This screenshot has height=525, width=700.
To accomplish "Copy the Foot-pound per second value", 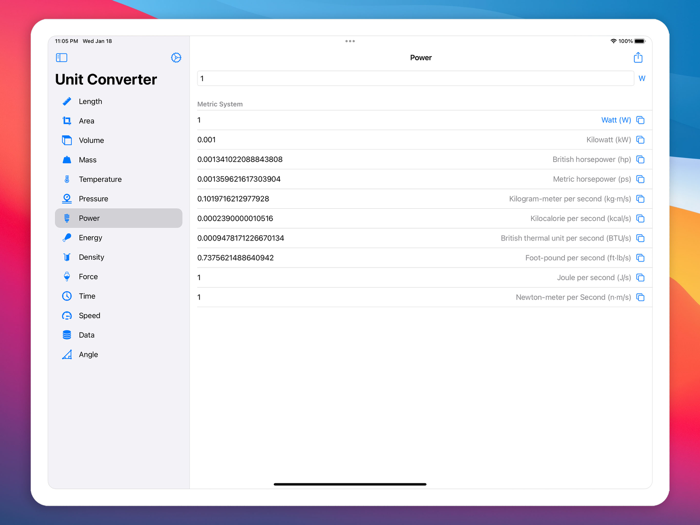I will click(641, 258).
